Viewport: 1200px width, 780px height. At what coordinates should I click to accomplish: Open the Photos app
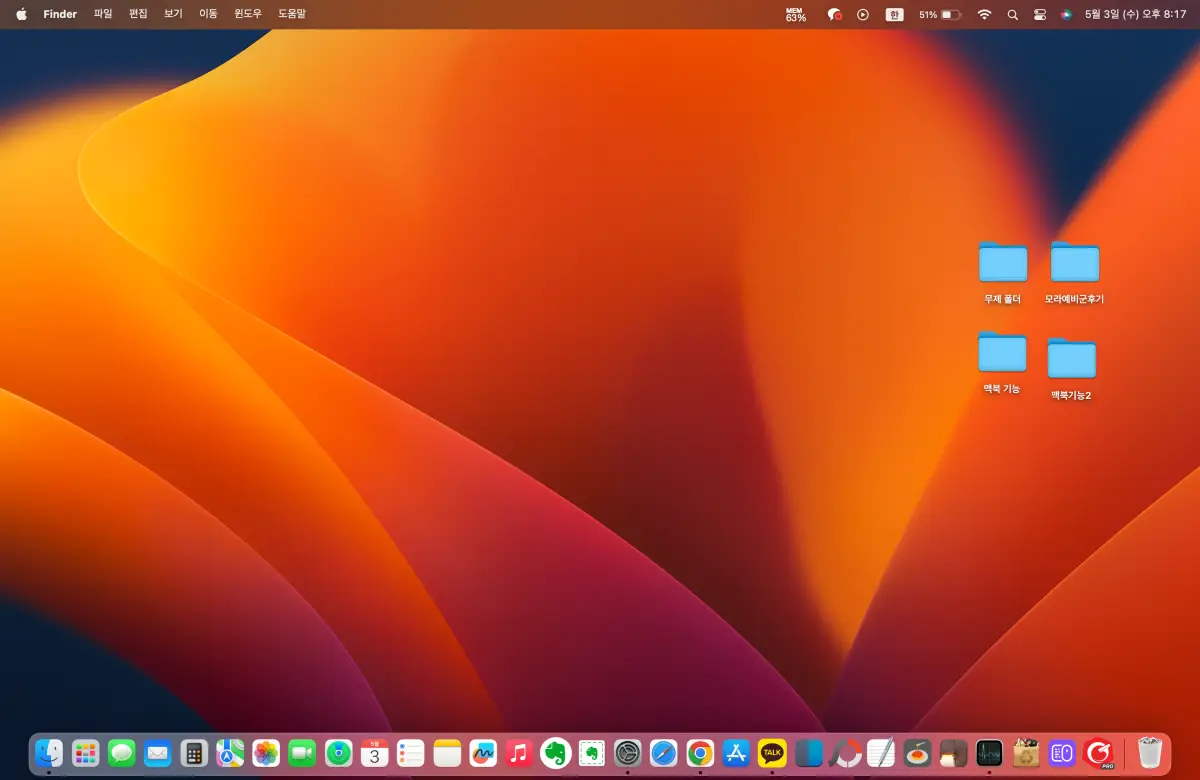click(266, 753)
